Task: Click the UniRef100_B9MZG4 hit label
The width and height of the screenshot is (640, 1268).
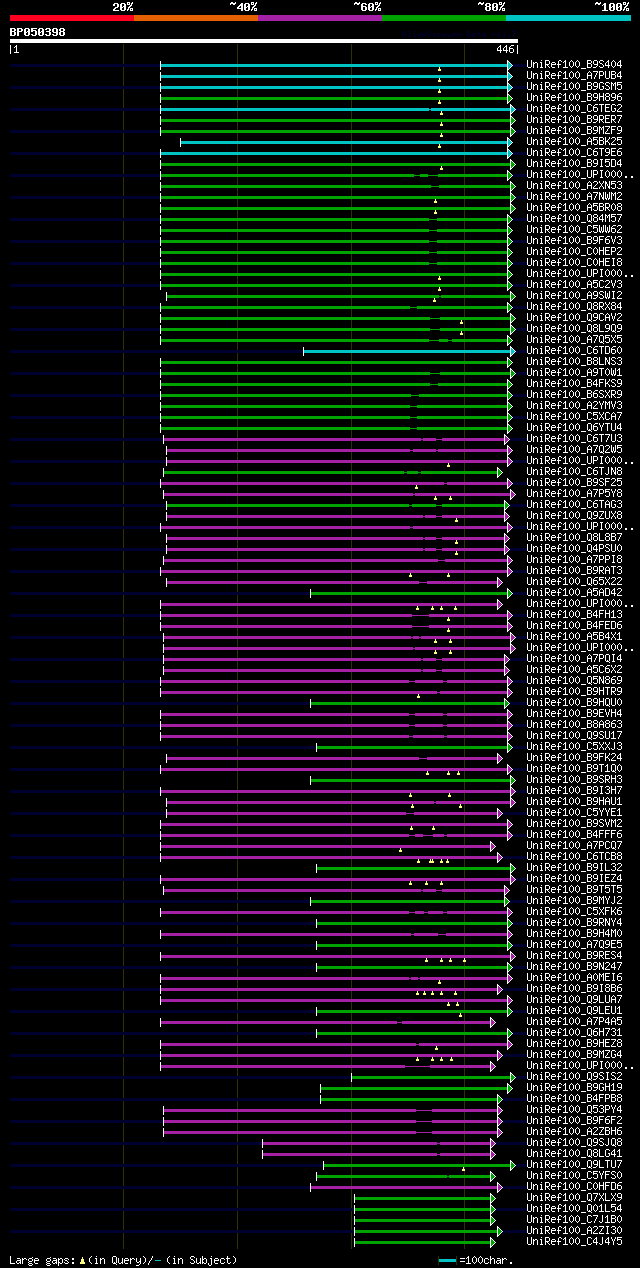Action: (x=574, y=1055)
